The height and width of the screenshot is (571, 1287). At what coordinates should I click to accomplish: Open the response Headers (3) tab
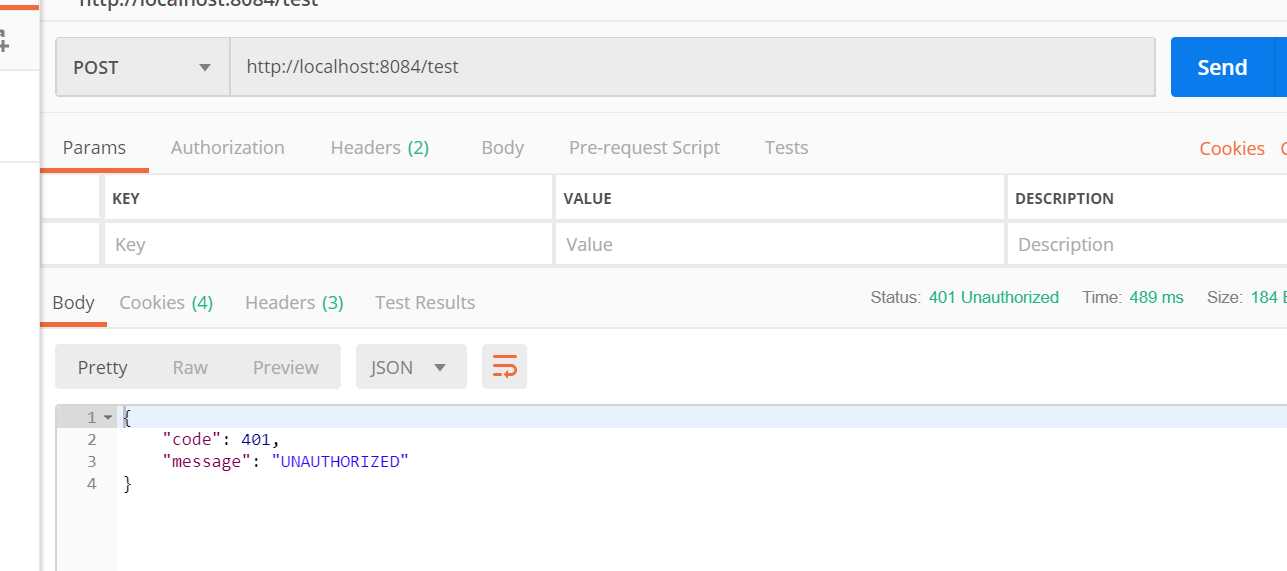[294, 302]
